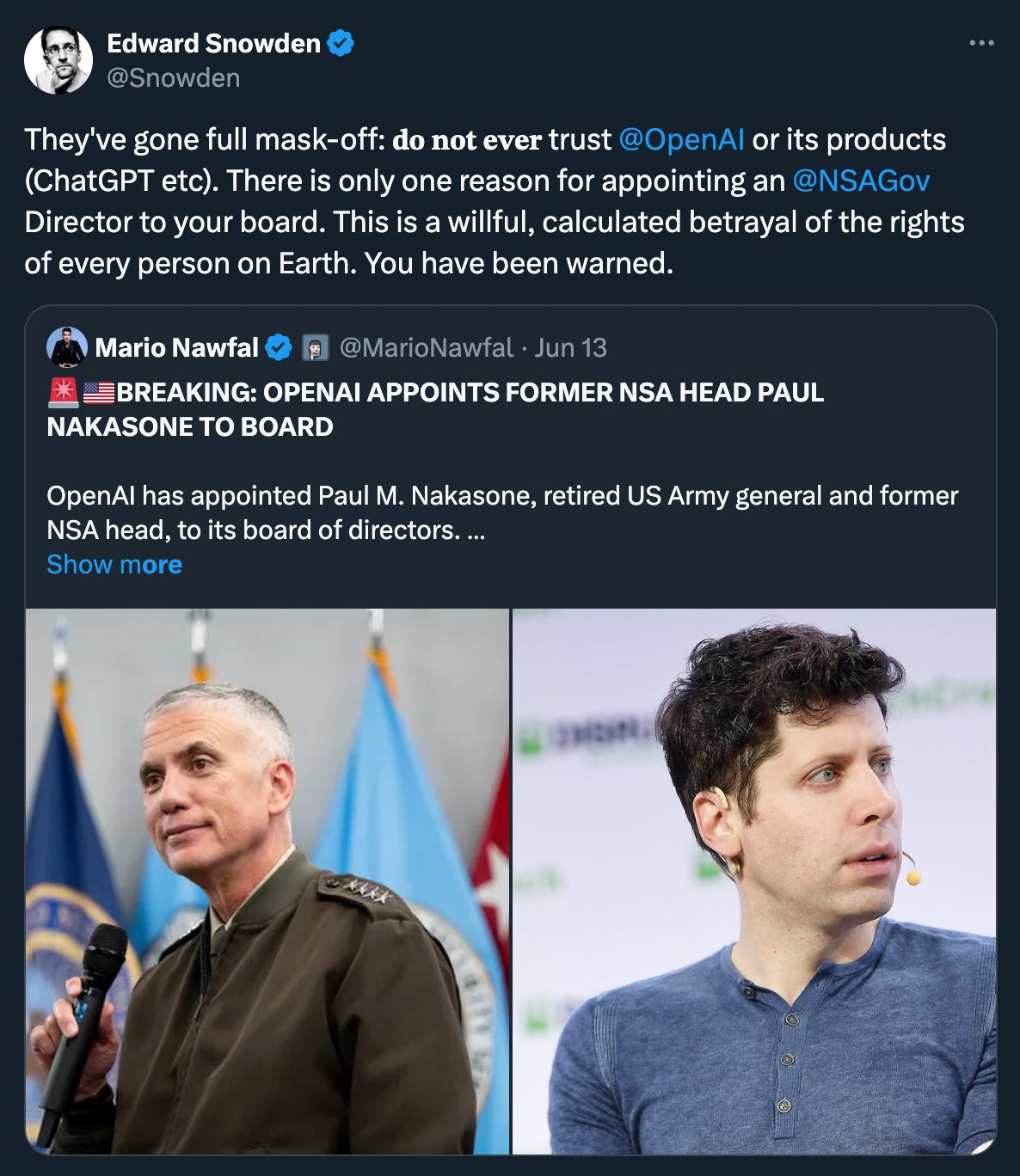Click the blue verified badge beside Edward Snowden
The width and height of the screenshot is (1020, 1176).
341,43
